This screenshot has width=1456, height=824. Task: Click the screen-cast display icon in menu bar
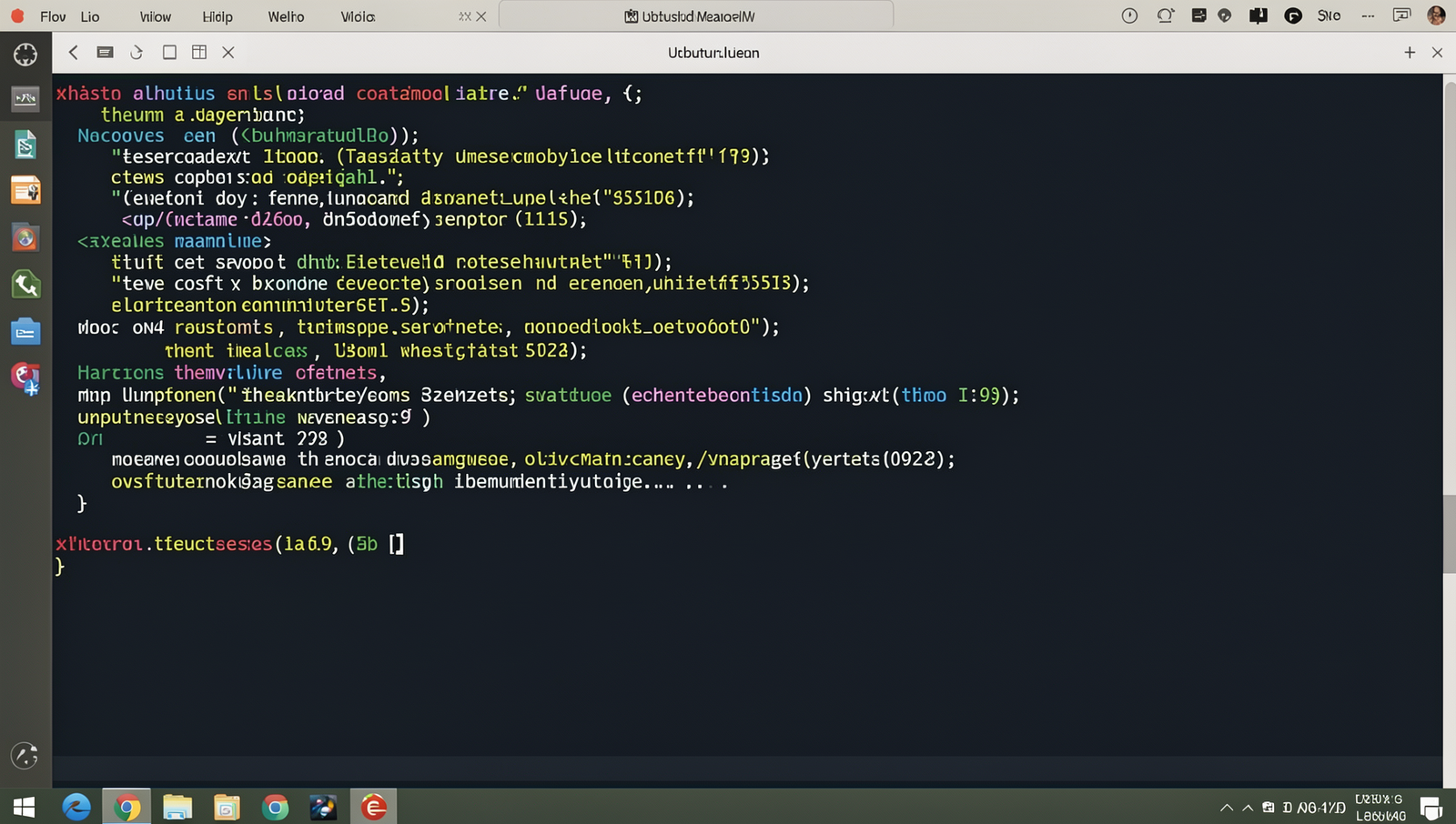click(x=1402, y=15)
